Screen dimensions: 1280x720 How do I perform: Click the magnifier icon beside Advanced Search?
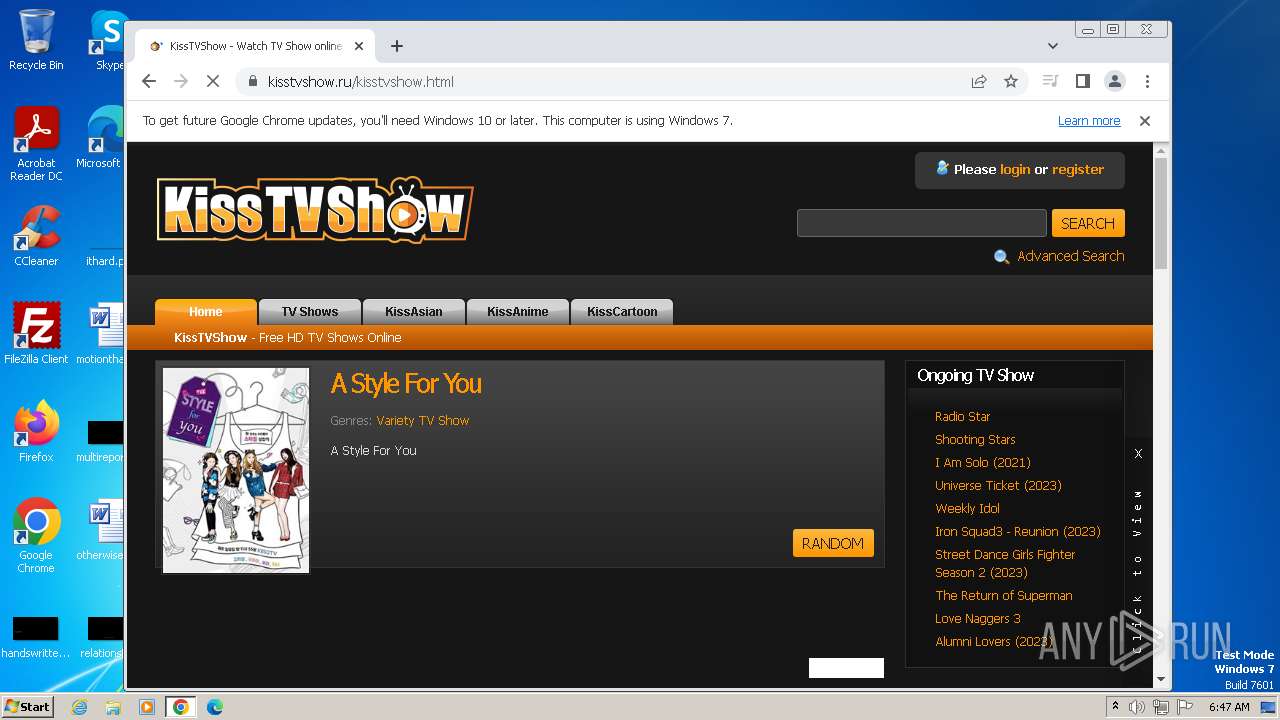pos(1001,257)
